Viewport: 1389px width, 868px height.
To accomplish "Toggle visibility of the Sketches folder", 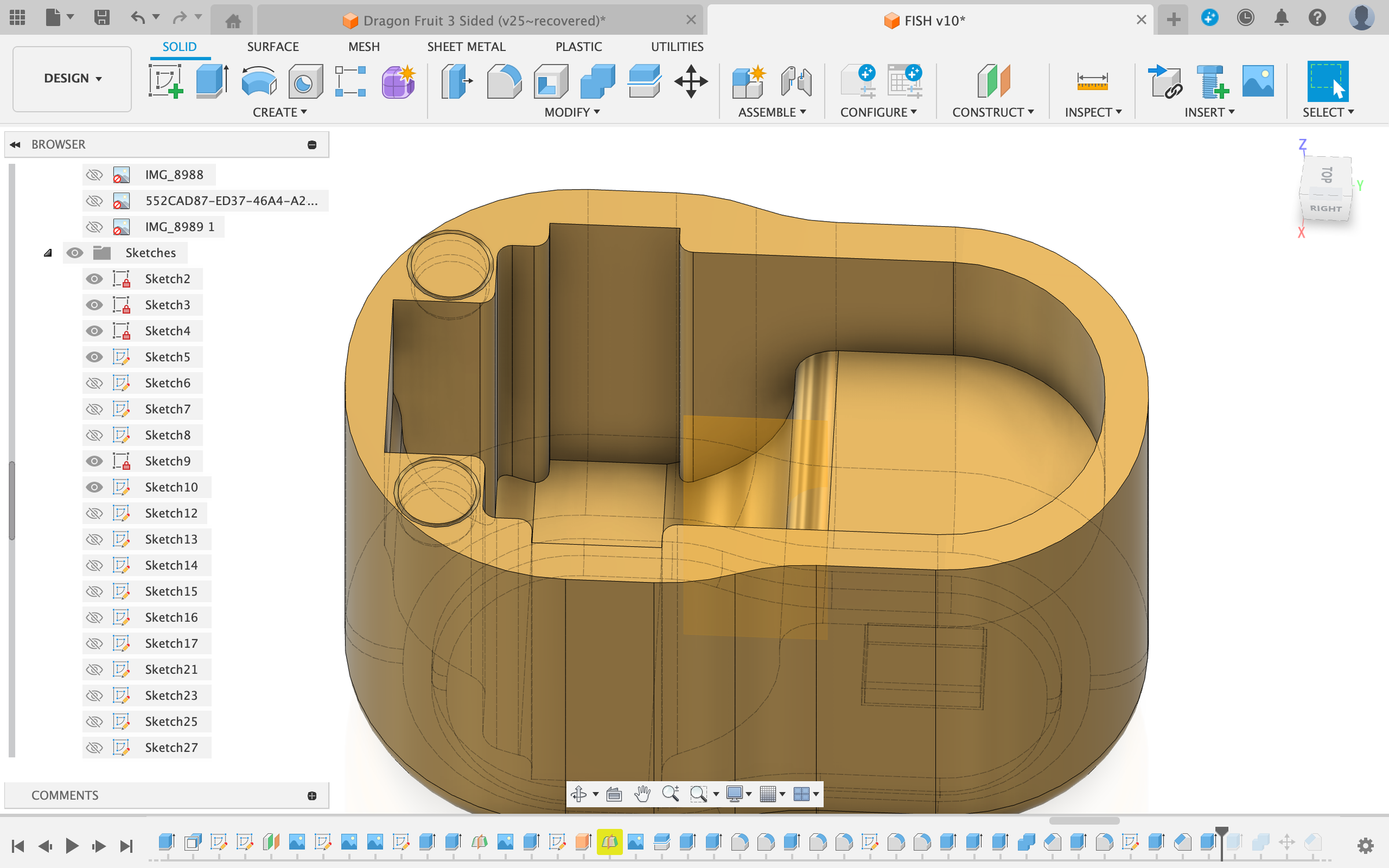I will pyautogui.click(x=75, y=253).
